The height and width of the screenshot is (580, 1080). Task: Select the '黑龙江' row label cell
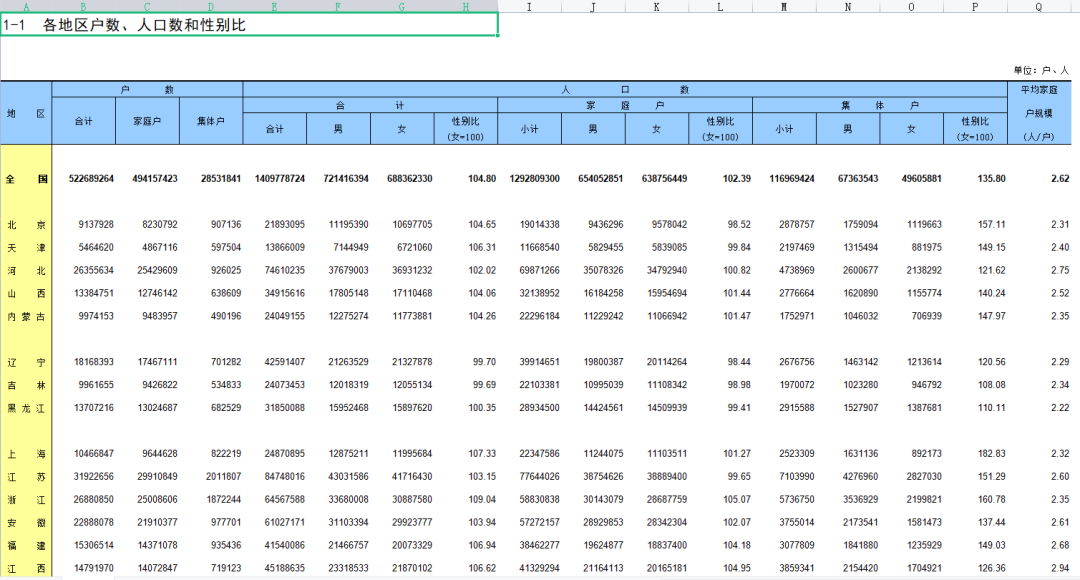coord(26,408)
